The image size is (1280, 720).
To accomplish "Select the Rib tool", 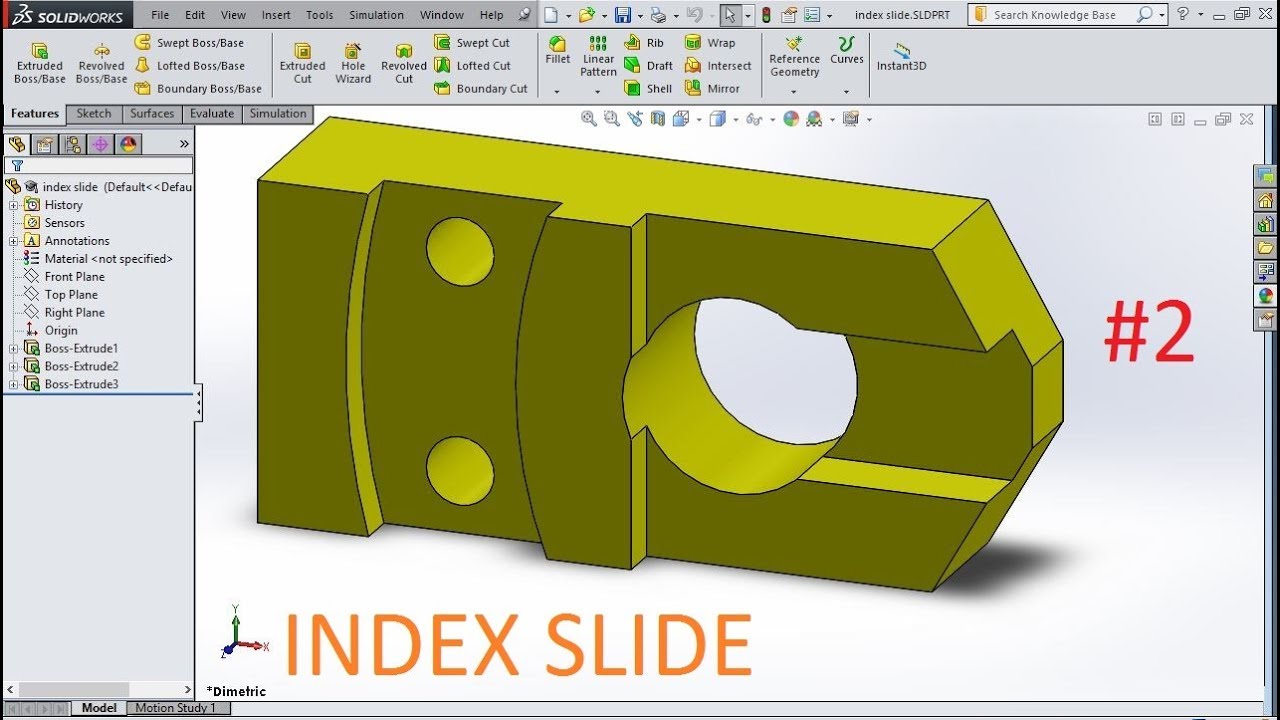I will point(644,43).
